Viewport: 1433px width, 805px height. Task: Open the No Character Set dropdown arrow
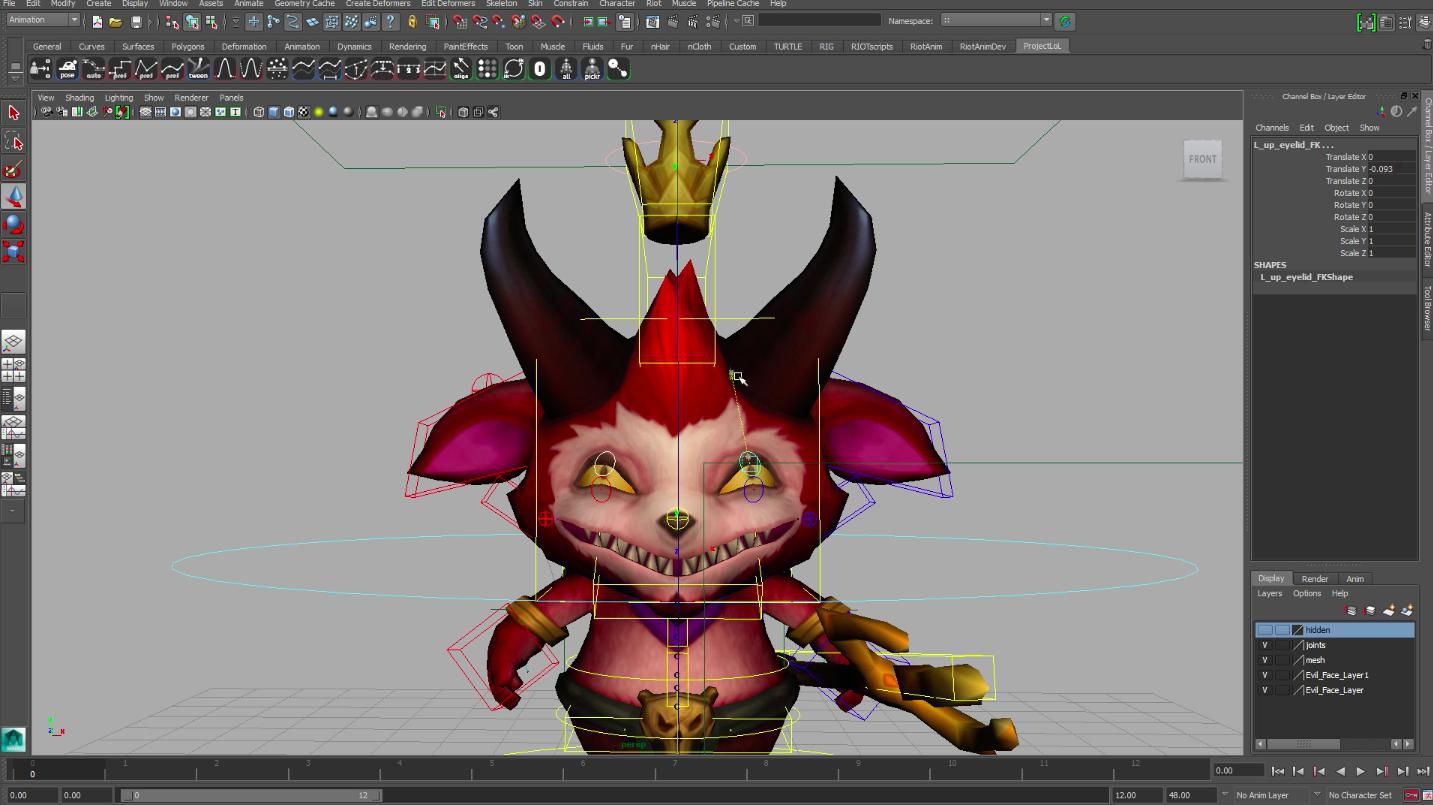[x=1317, y=795]
